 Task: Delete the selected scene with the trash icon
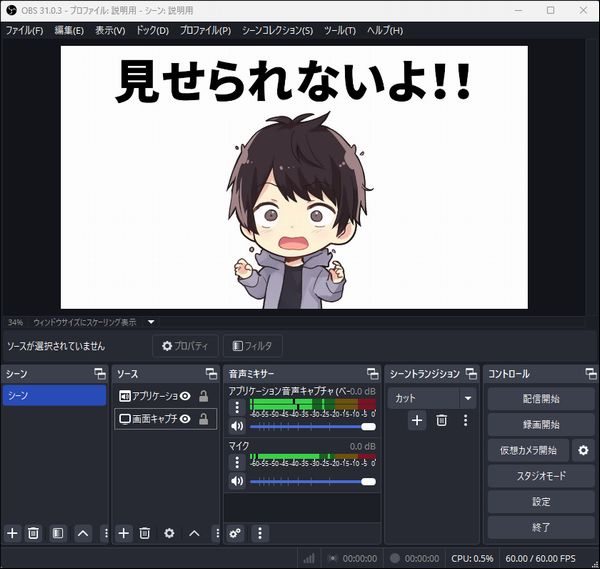[33, 533]
